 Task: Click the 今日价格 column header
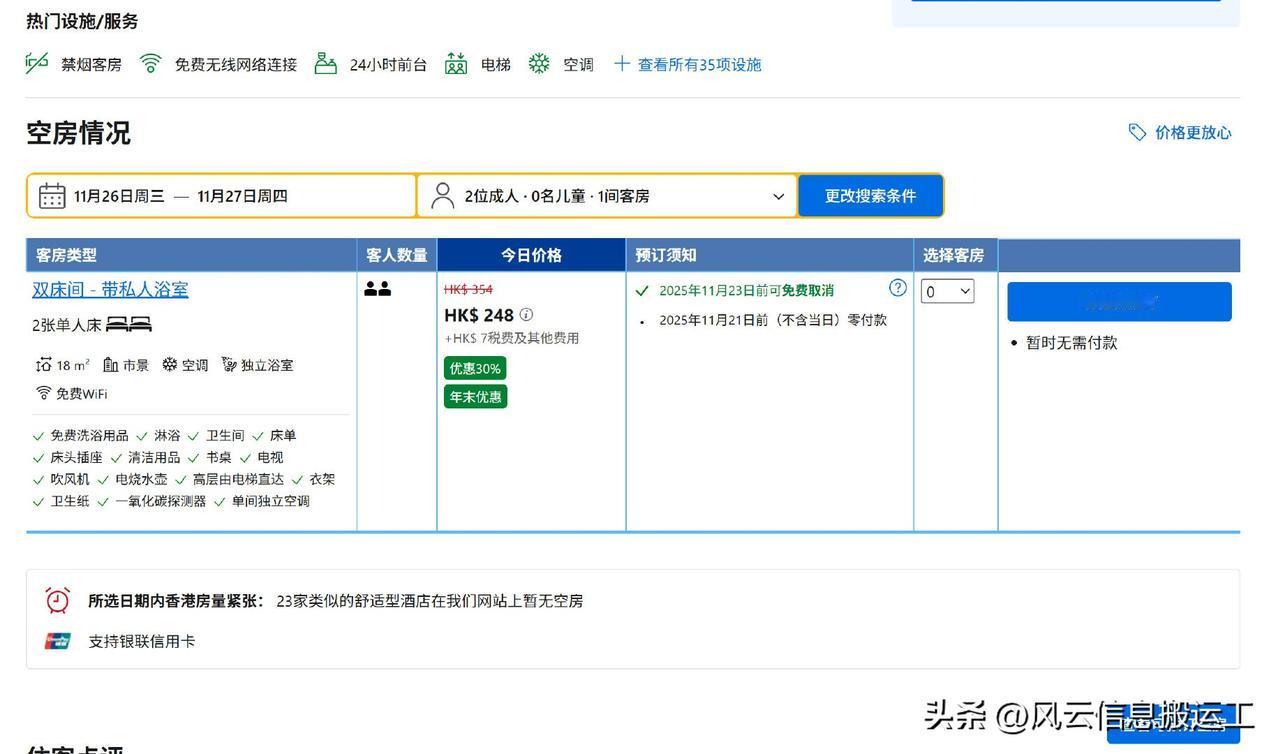point(531,255)
